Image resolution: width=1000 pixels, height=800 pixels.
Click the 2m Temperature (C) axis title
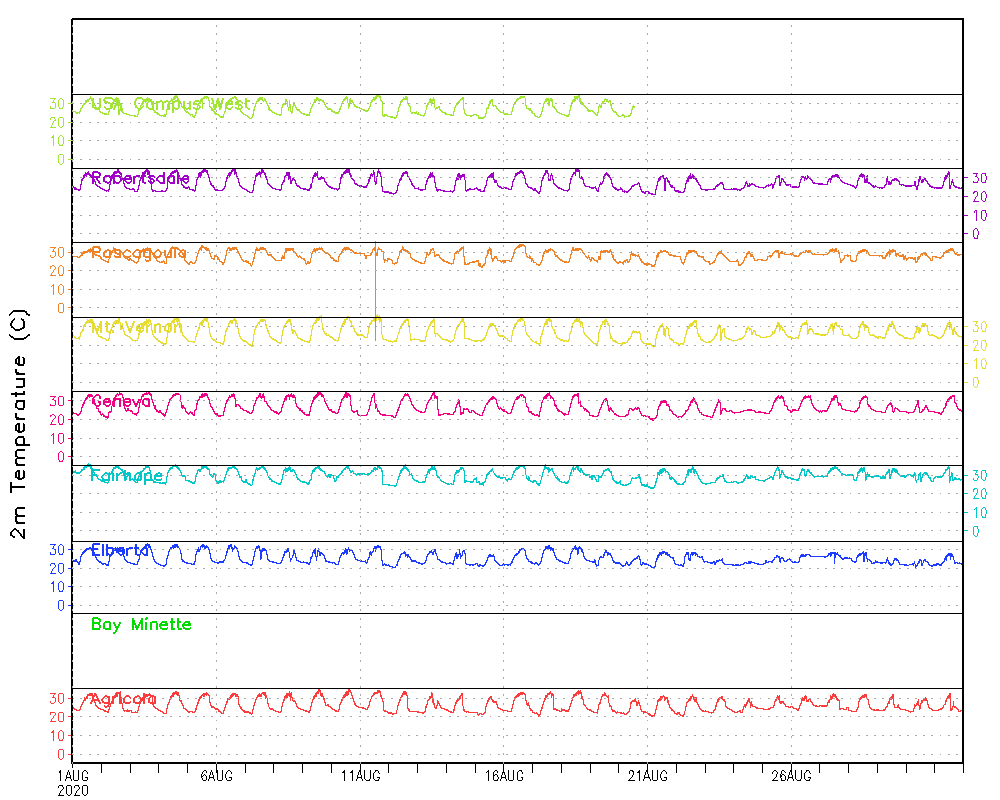(x=19, y=424)
